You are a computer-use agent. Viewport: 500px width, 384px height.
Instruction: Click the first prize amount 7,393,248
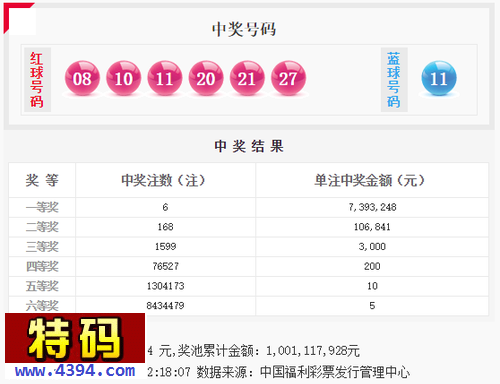pyautogui.click(x=372, y=207)
